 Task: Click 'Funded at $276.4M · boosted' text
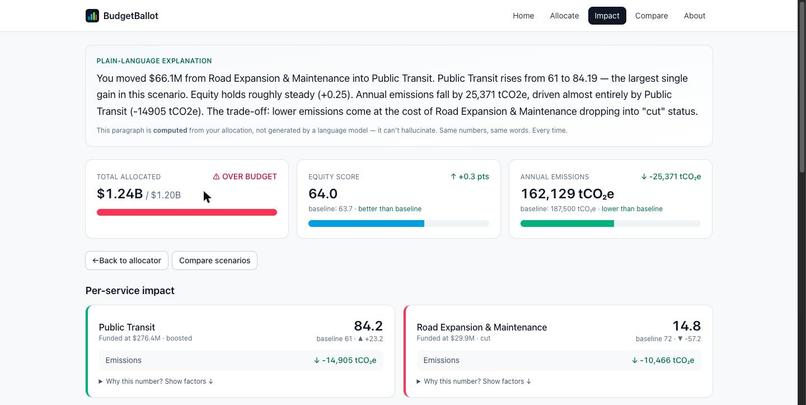[x=145, y=338]
